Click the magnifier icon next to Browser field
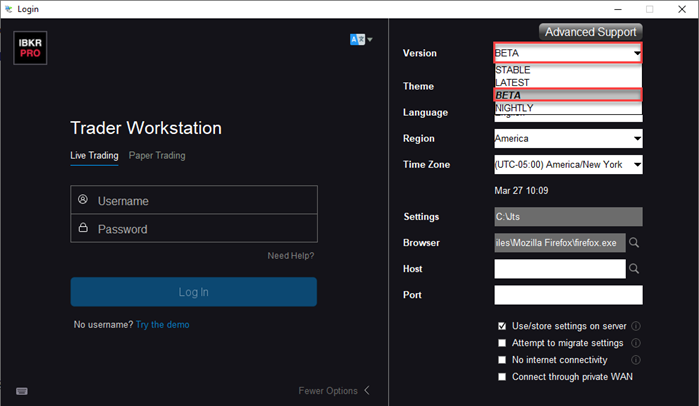 634,243
